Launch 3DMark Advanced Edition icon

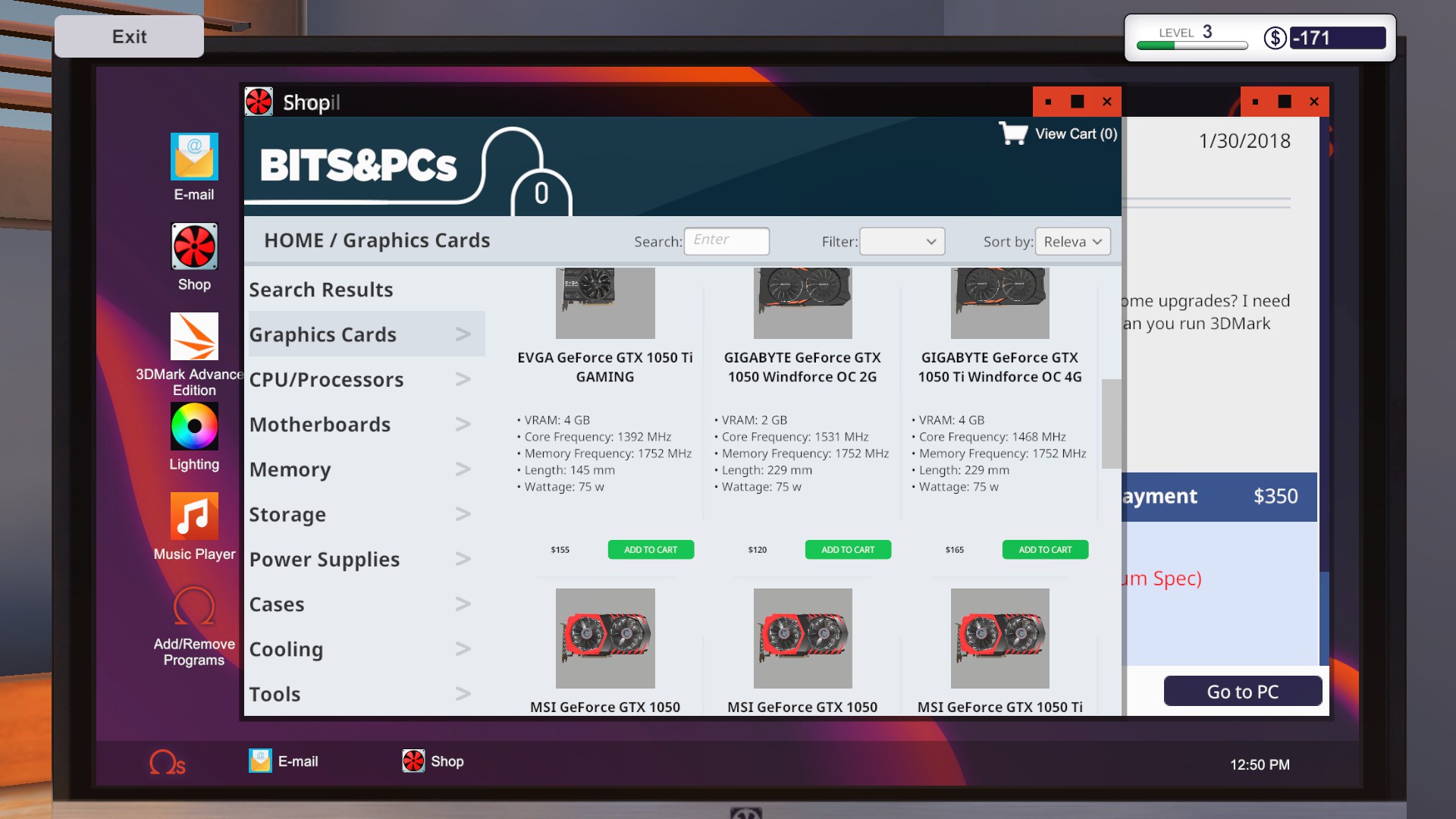[x=194, y=337]
